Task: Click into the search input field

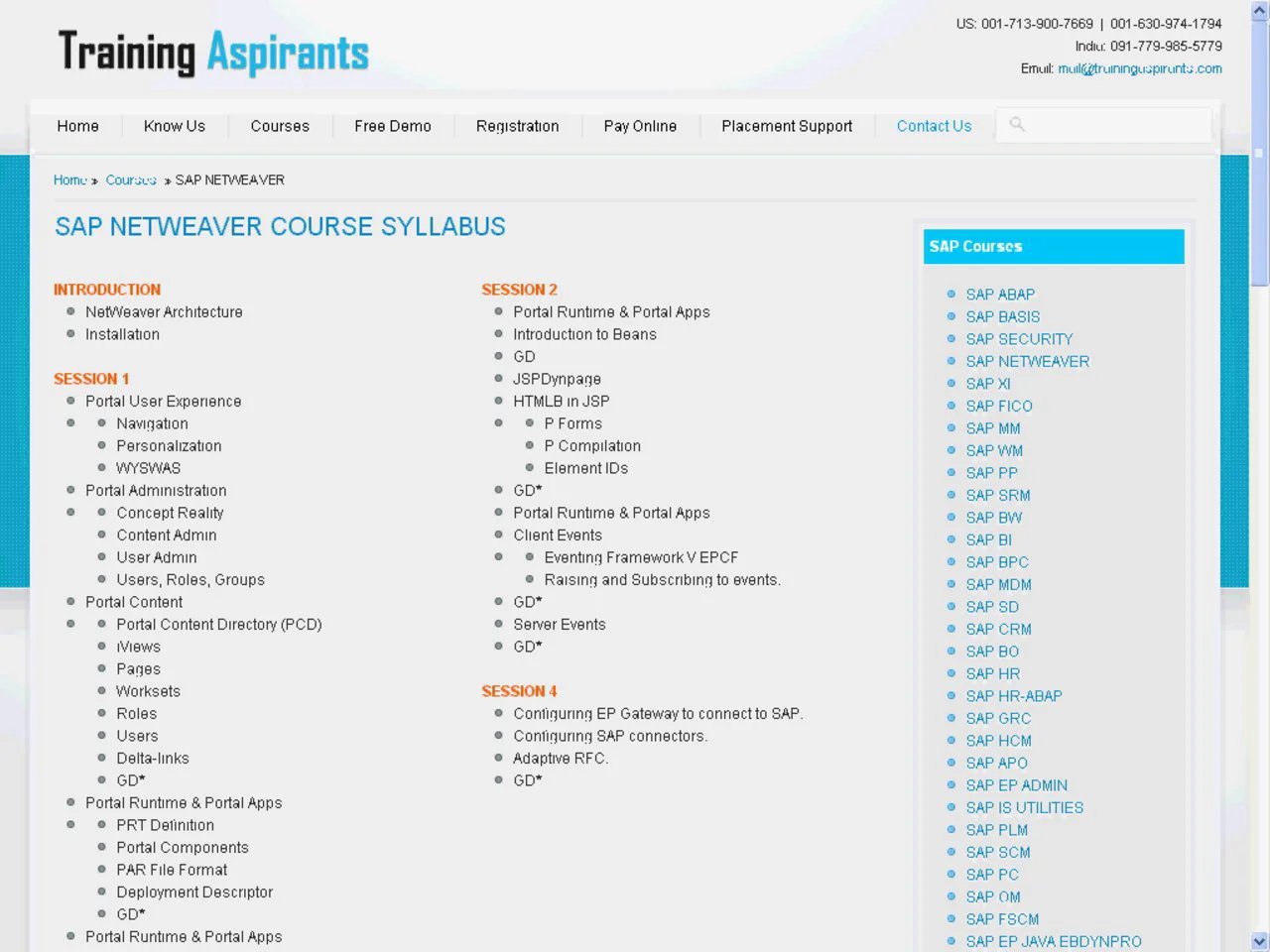Action: tap(1103, 125)
